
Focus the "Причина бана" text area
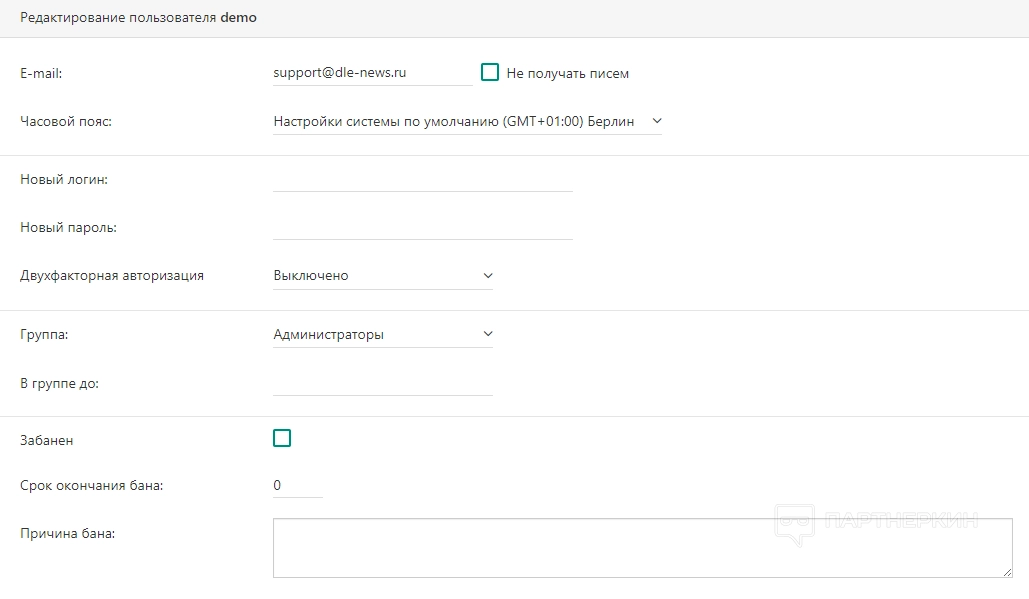[642, 547]
